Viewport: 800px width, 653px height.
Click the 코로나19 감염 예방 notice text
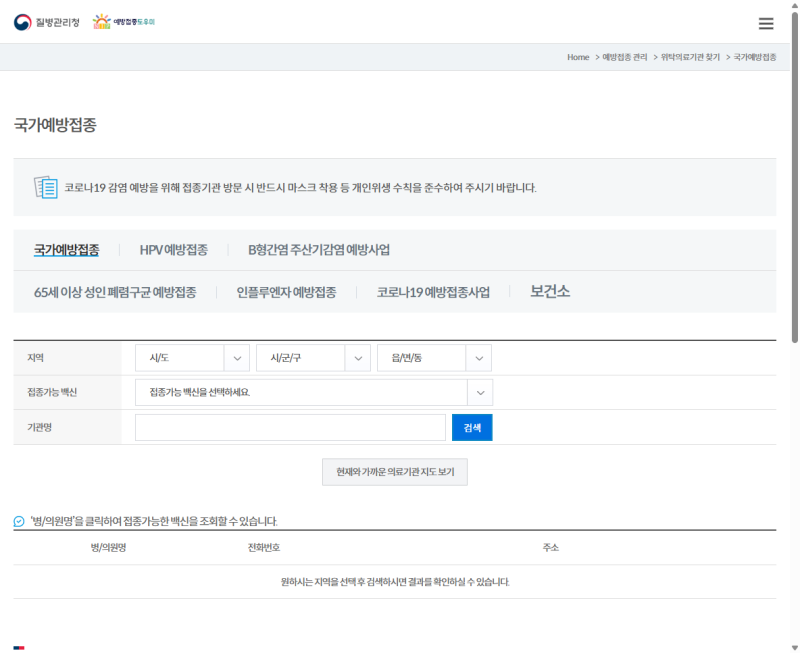[x=300, y=188]
